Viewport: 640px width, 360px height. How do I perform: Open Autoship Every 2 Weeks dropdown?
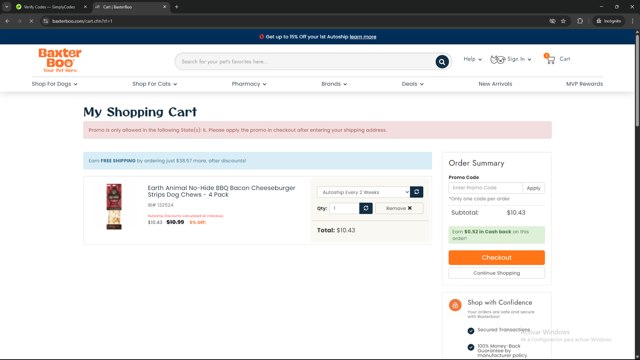(363, 192)
